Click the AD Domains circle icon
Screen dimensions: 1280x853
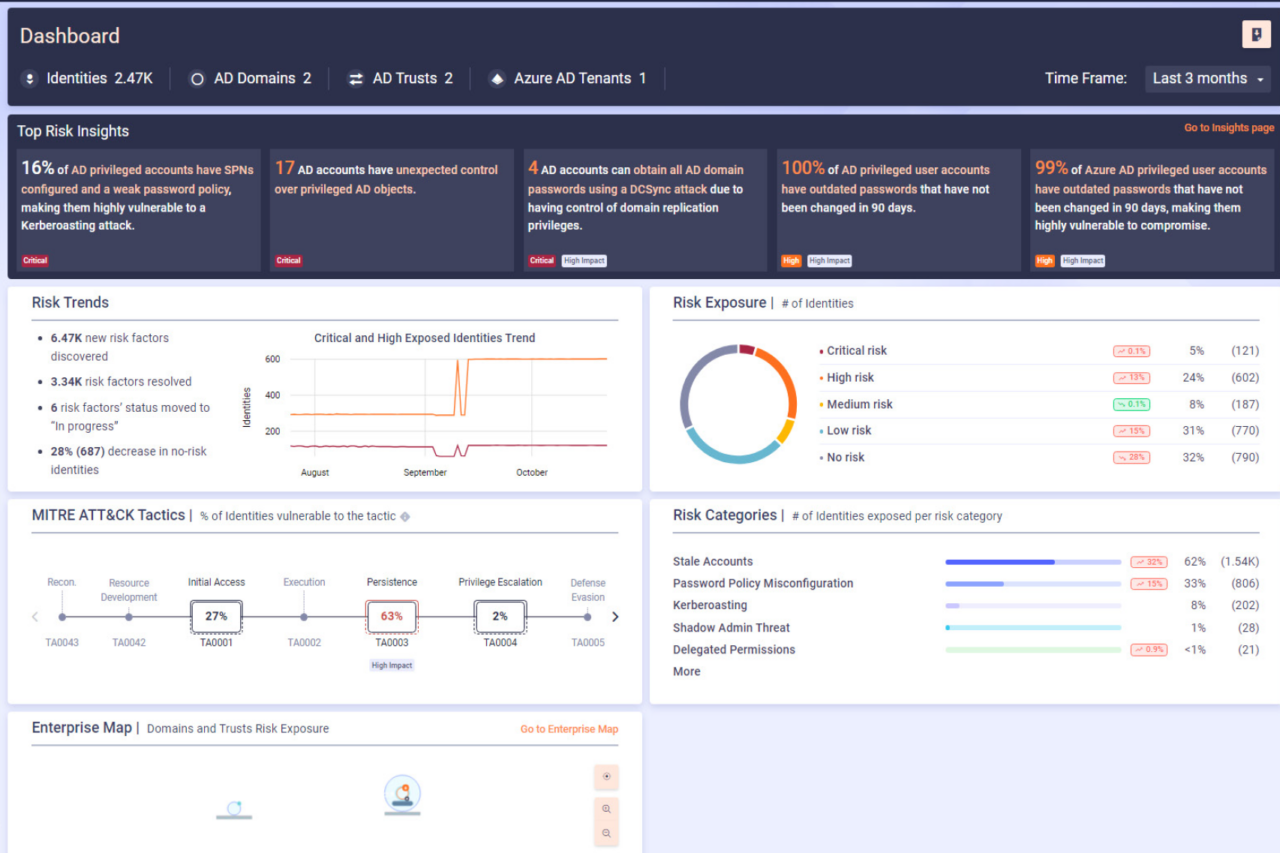(x=197, y=79)
